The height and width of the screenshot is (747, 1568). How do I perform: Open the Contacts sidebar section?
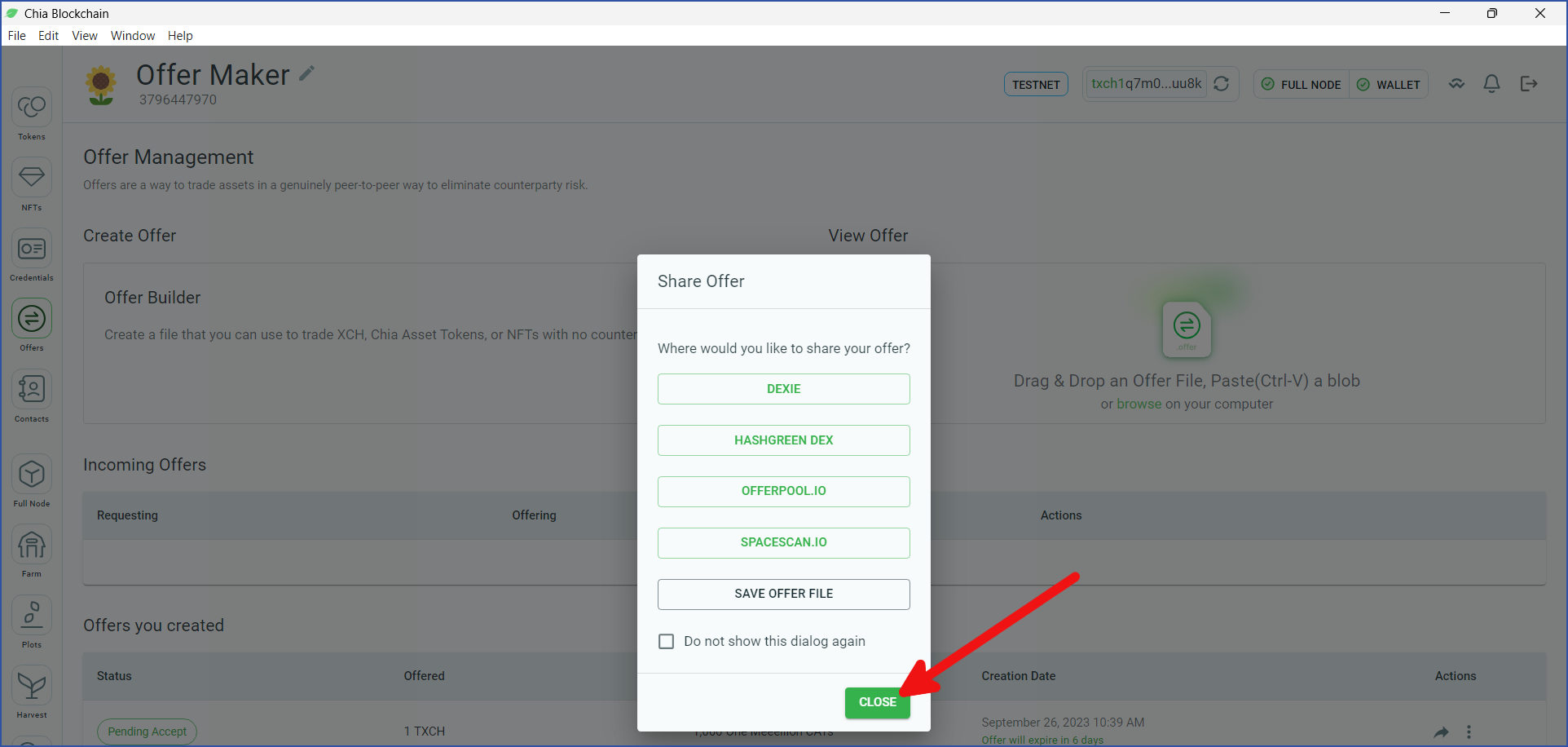[32, 396]
